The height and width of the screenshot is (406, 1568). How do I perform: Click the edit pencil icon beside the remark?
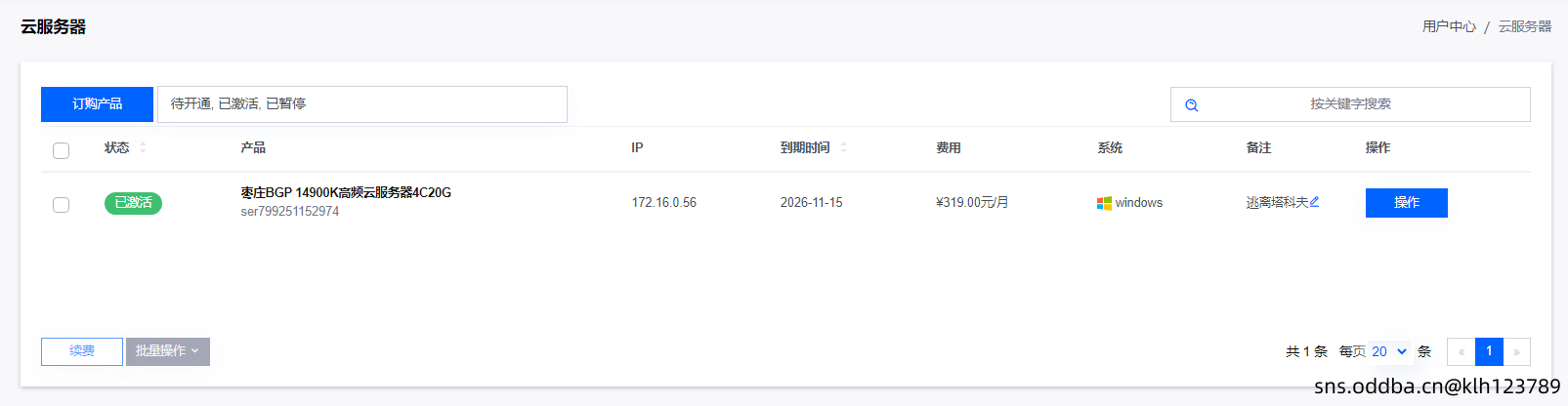pos(1315,202)
